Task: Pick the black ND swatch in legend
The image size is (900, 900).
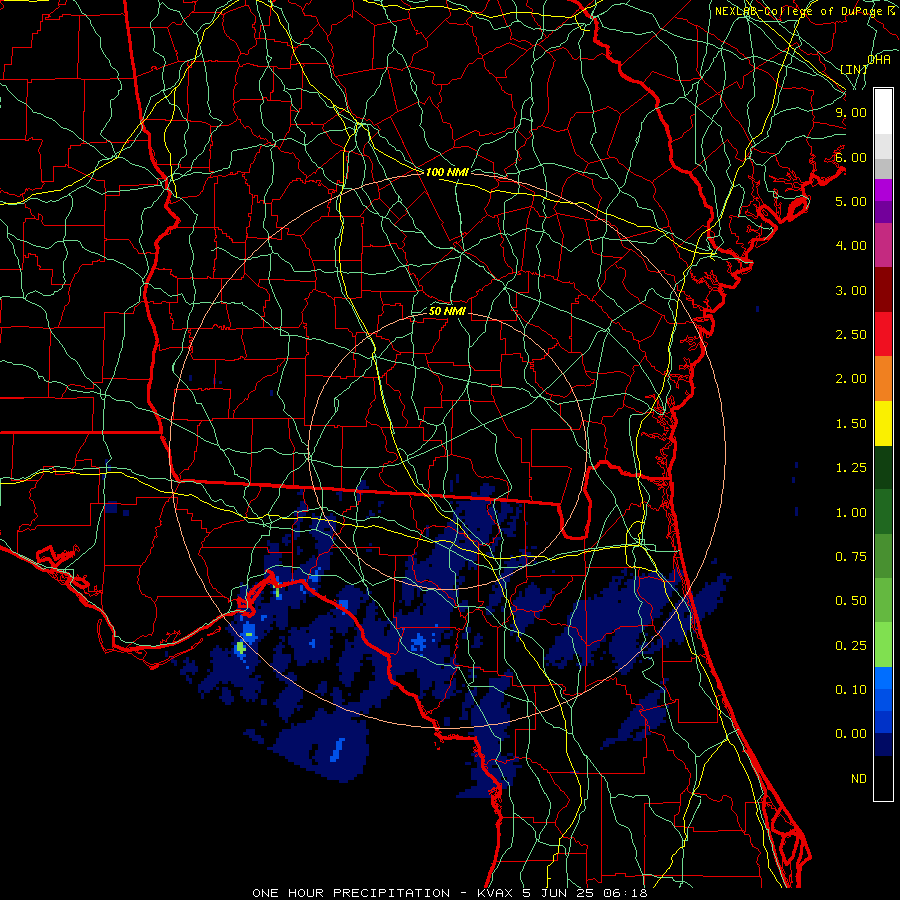Action: point(883,778)
